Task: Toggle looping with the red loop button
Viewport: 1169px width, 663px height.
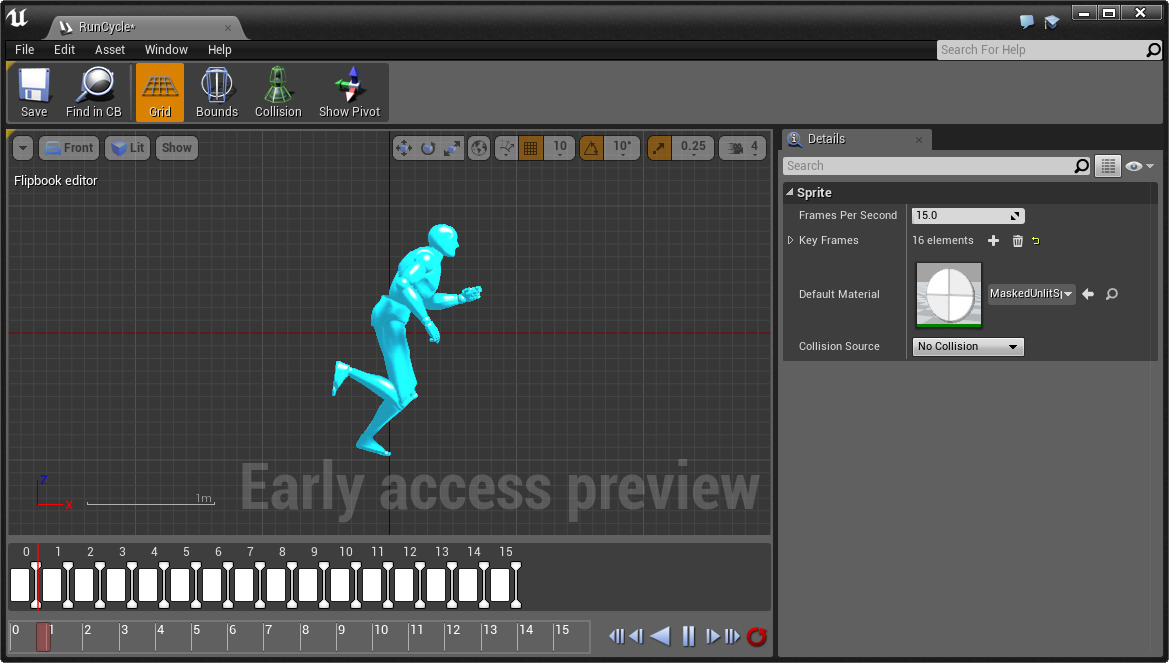Action: click(x=756, y=636)
